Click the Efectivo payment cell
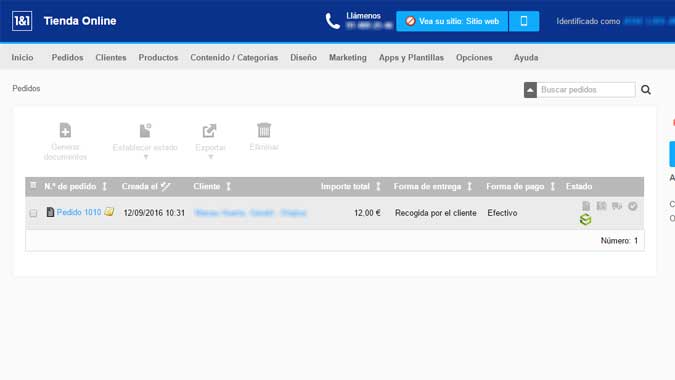This screenshot has height=380, width=675. [x=502, y=213]
